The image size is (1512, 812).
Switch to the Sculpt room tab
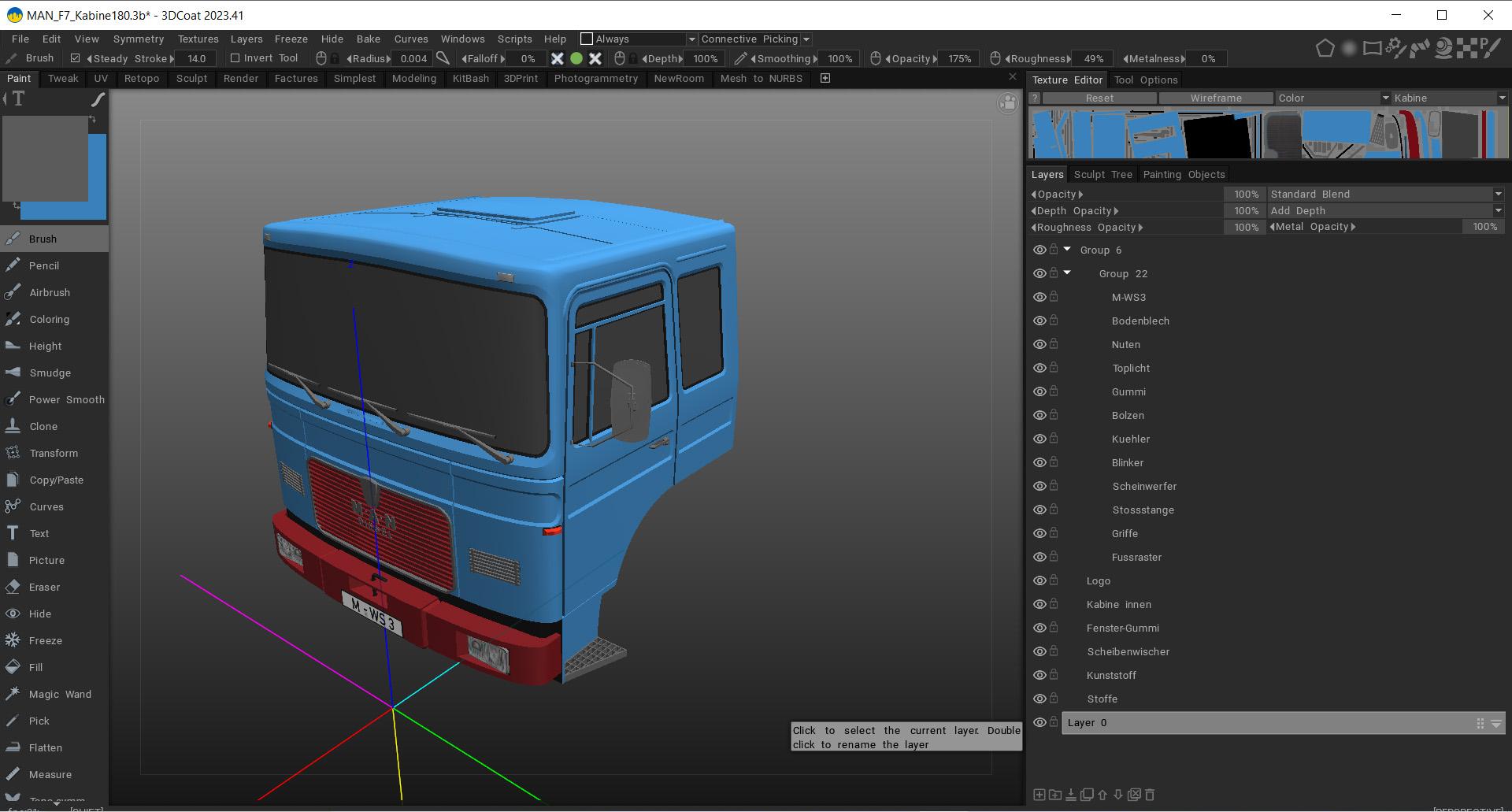tap(191, 79)
